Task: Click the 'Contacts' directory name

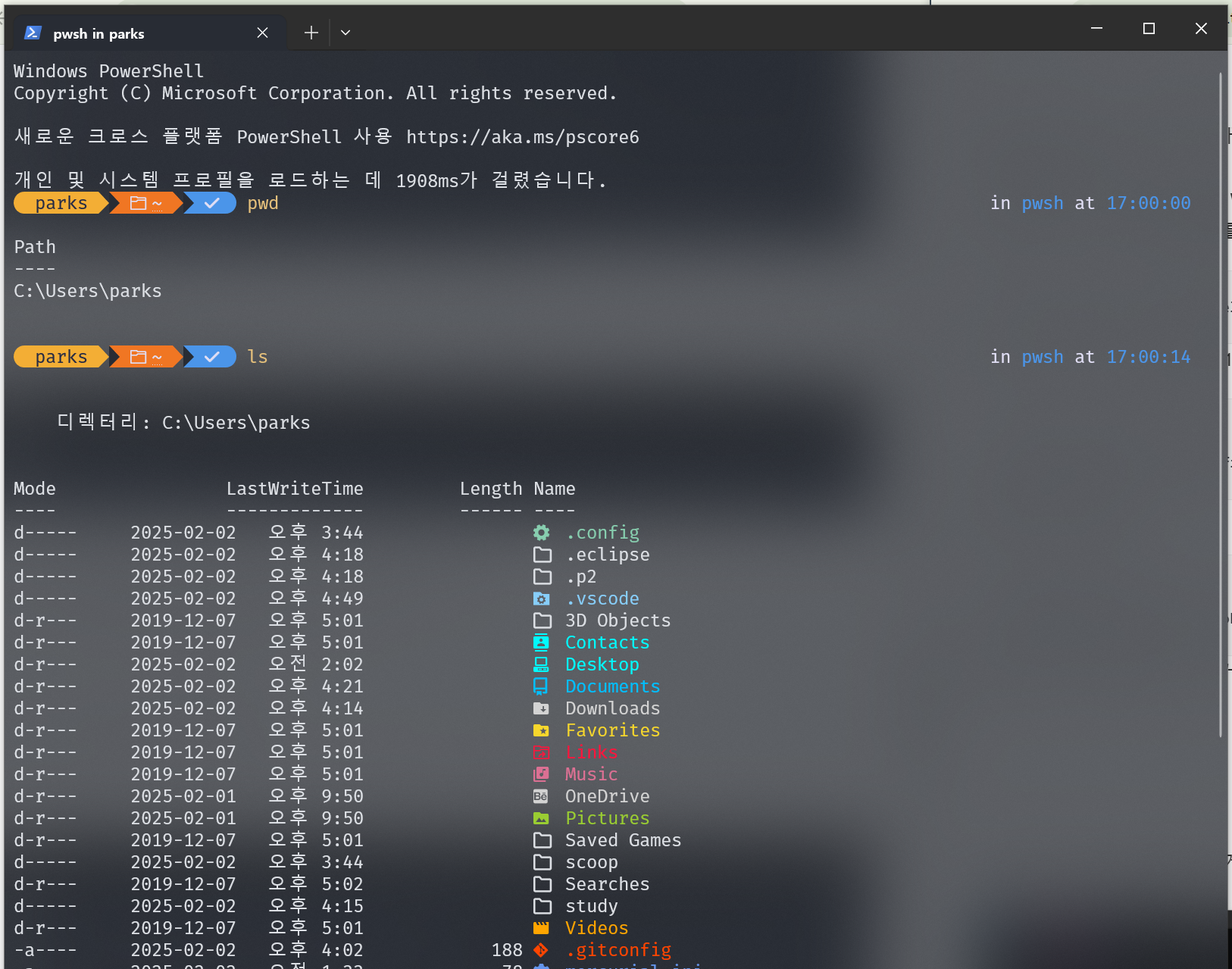Action: coord(608,642)
